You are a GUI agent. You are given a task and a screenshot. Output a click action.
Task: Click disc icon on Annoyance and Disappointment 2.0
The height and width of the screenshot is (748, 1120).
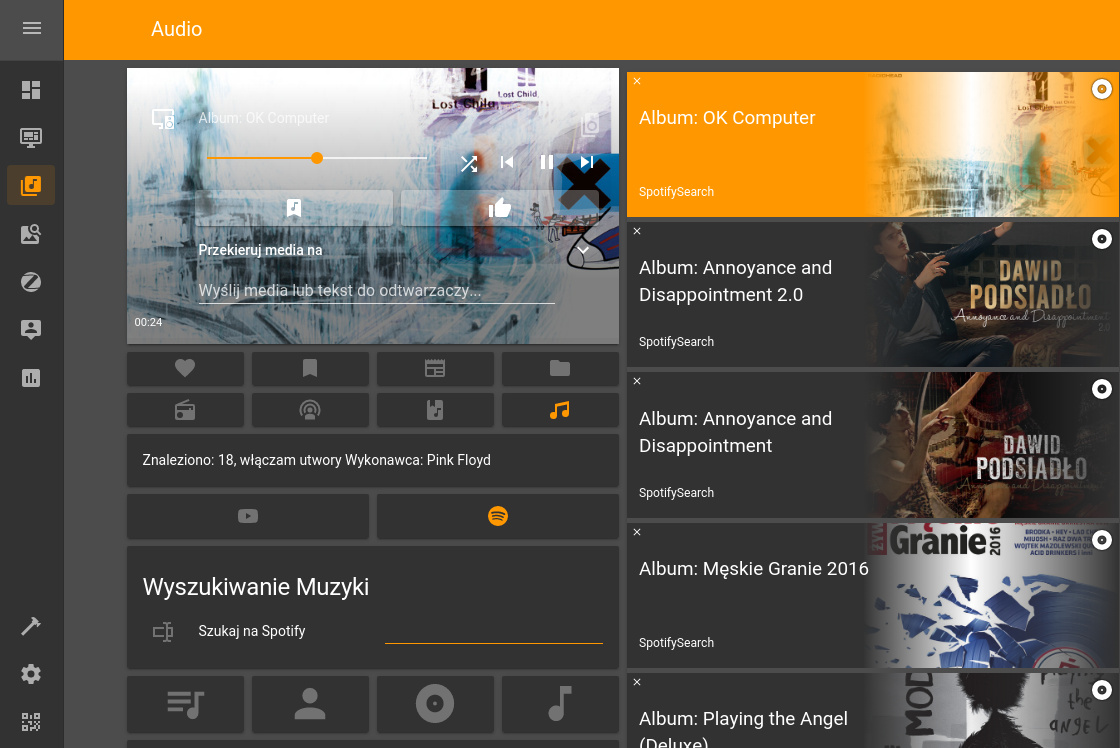pos(1101,239)
